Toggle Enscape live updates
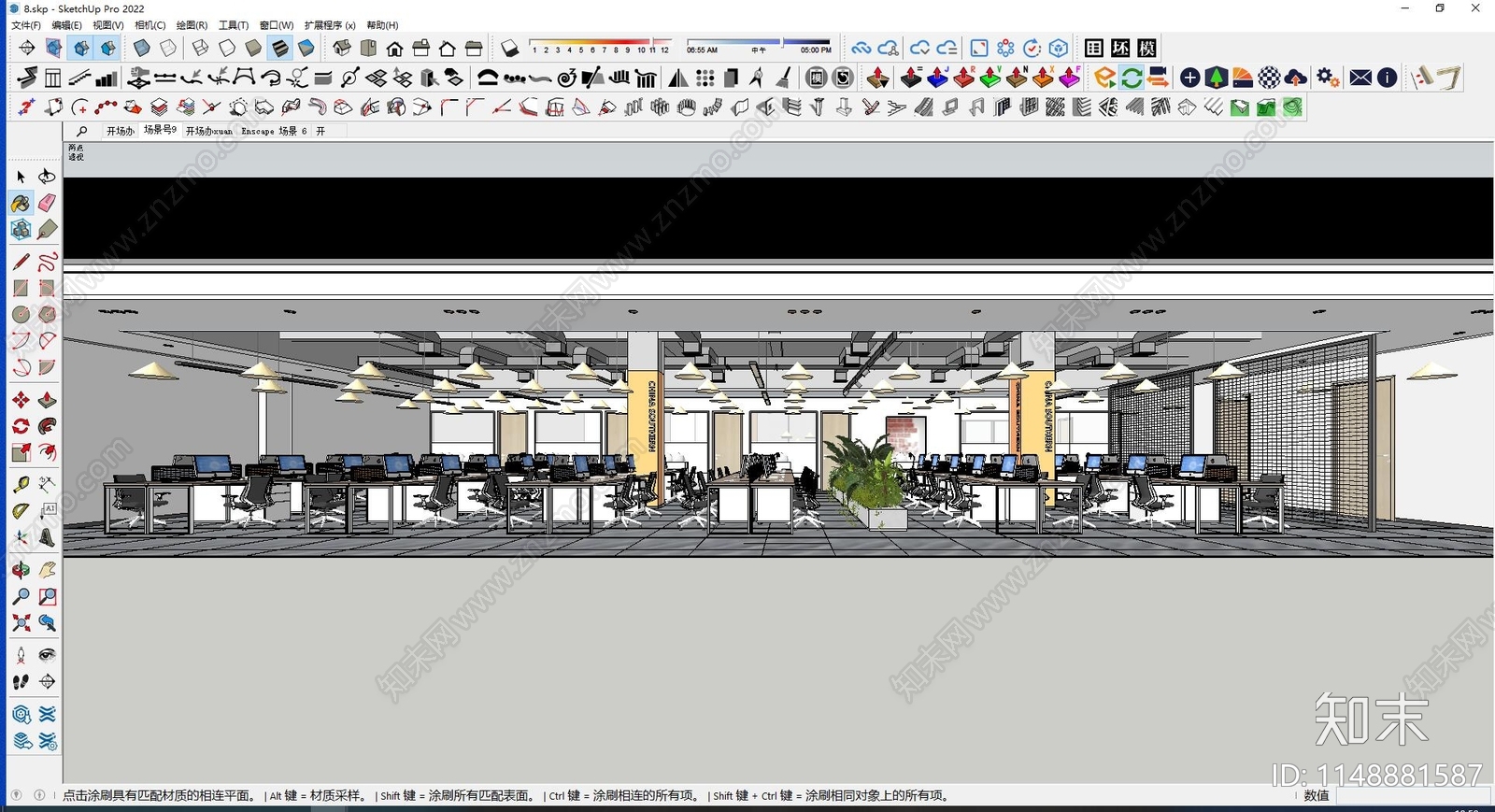The width and height of the screenshot is (1495, 812). tap(1132, 78)
